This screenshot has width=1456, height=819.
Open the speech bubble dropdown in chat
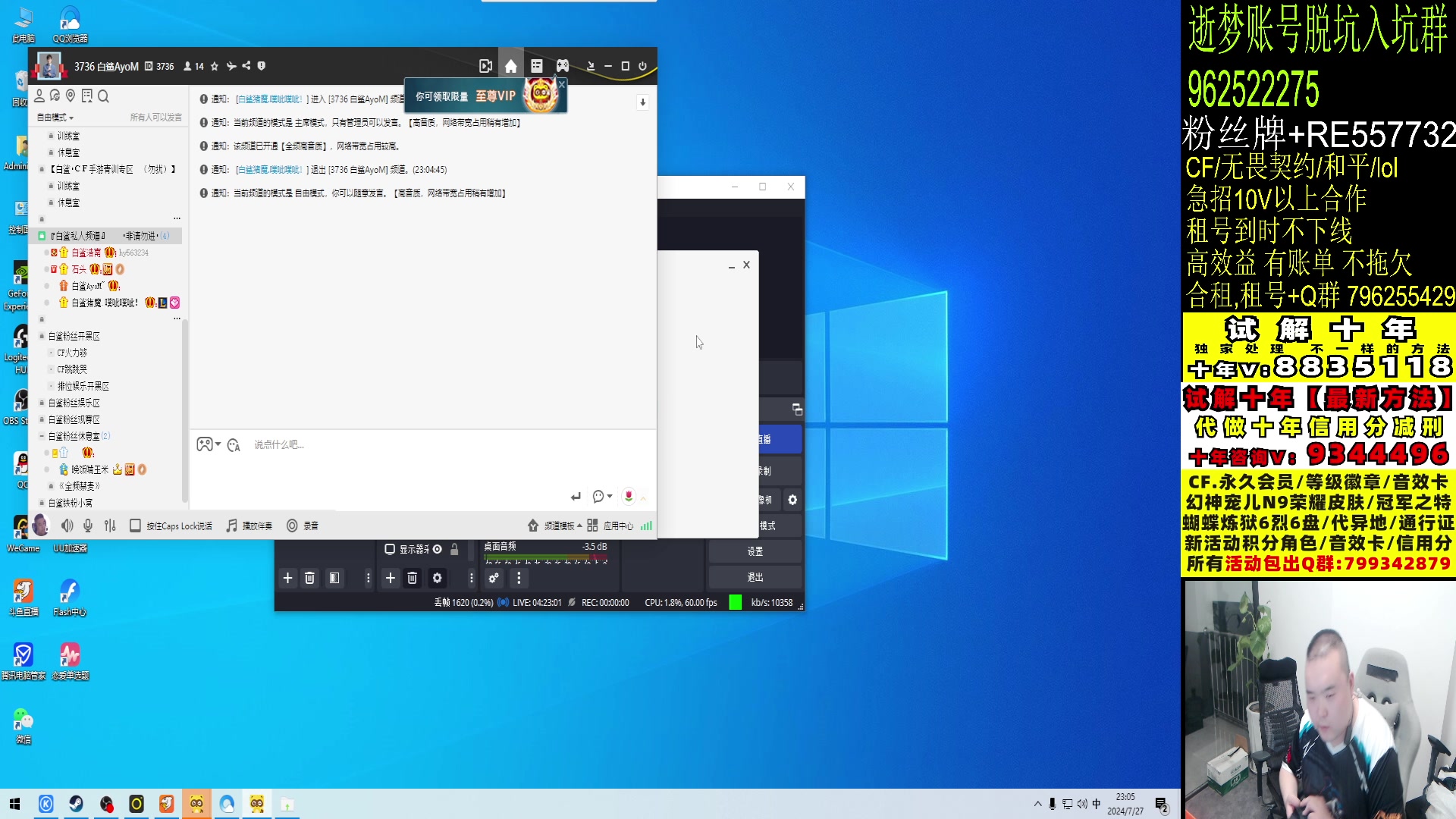tap(602, 497)
